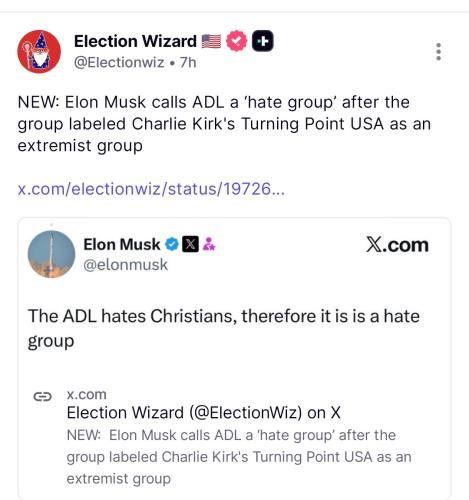Open "Election Wizard (@ElectionWiz) on X" title
The image size is (469, 500).
[204, 413]
